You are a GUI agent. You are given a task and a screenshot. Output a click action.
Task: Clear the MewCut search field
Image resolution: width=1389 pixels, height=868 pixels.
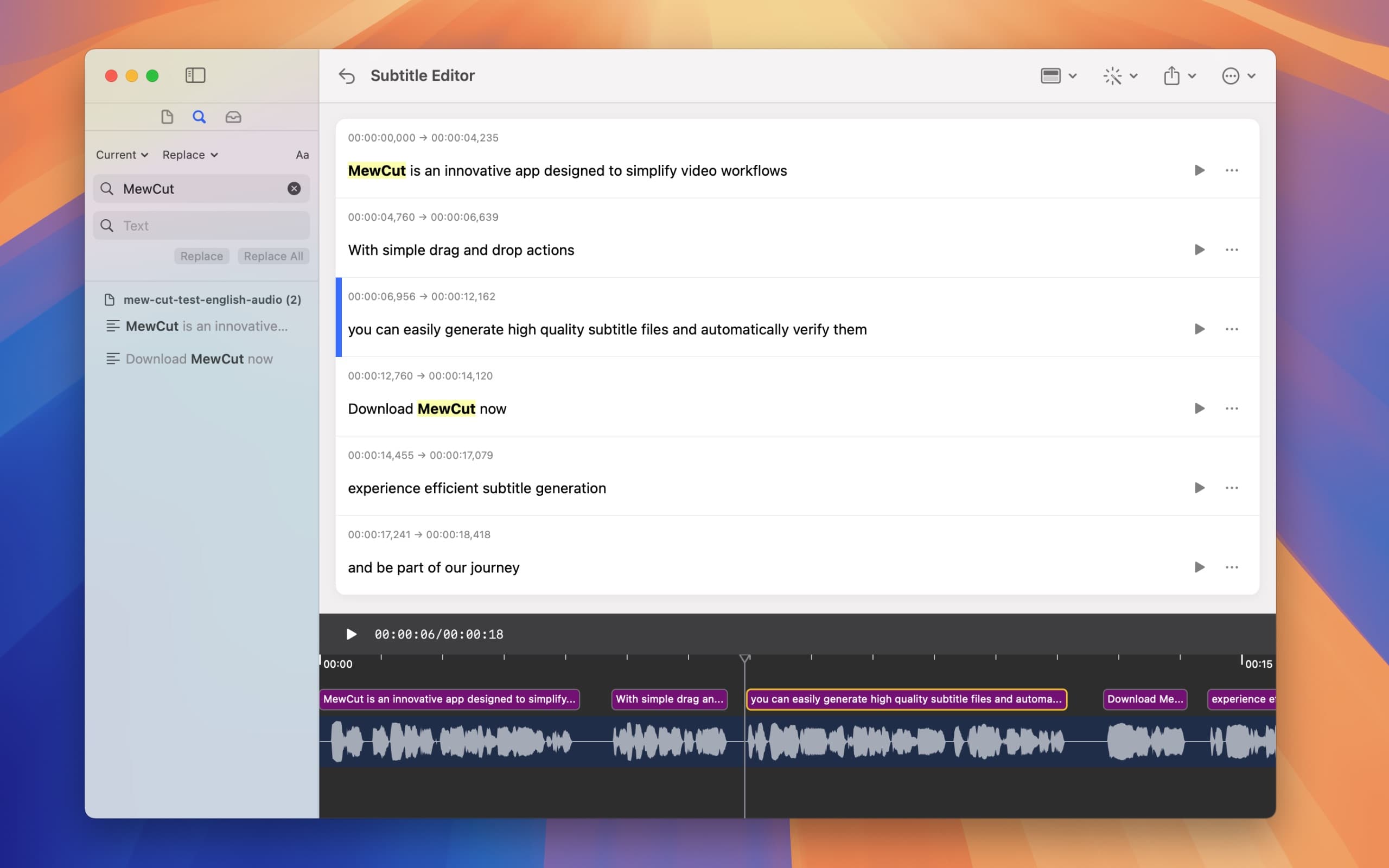click(x=294, y=188)
